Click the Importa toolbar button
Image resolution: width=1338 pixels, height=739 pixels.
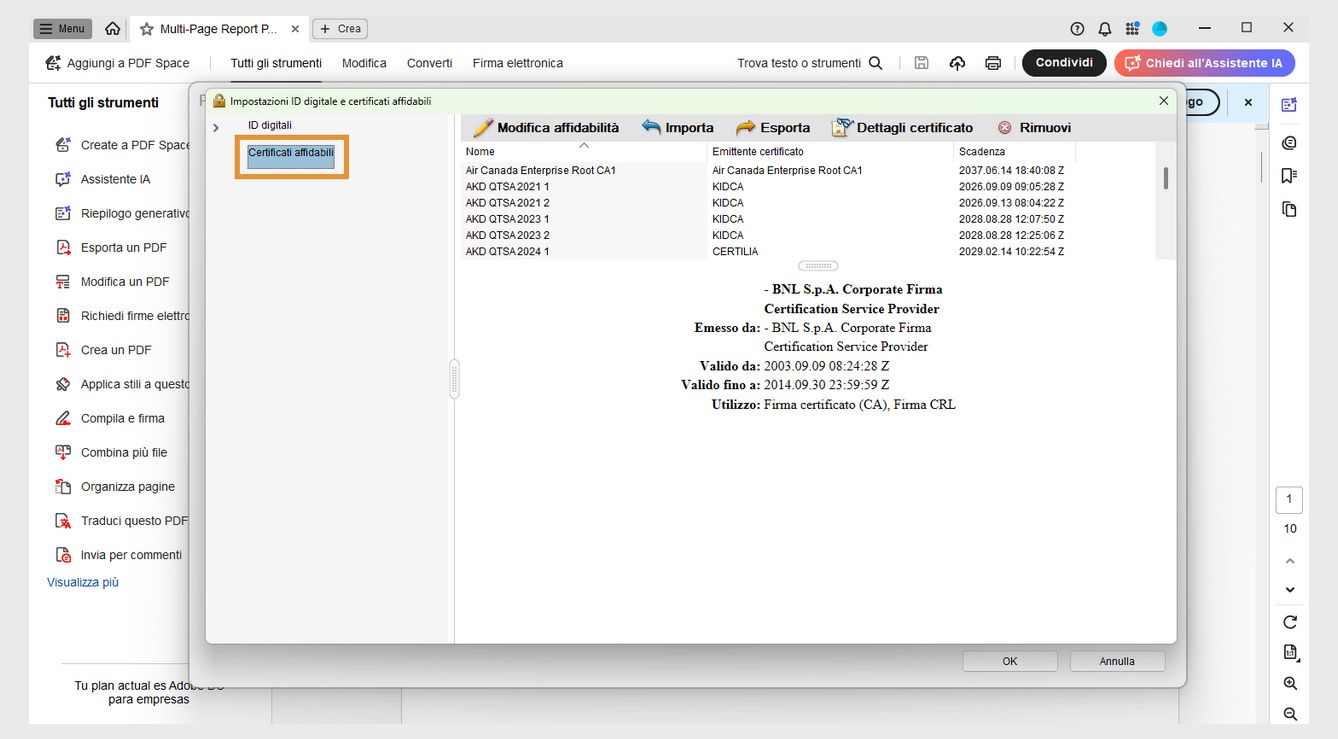point(678,127)
